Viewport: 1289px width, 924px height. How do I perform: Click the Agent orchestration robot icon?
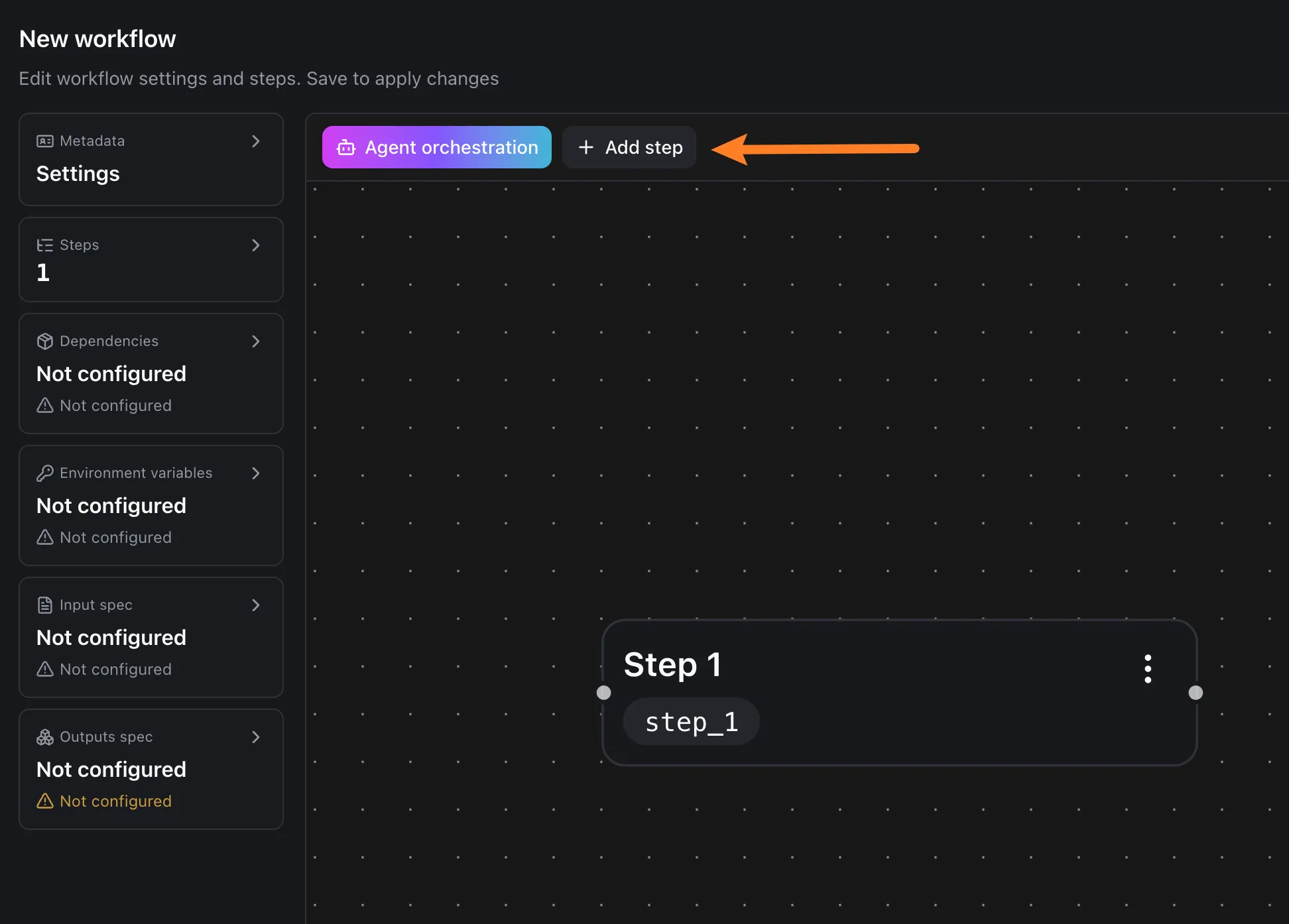[345, 147]
